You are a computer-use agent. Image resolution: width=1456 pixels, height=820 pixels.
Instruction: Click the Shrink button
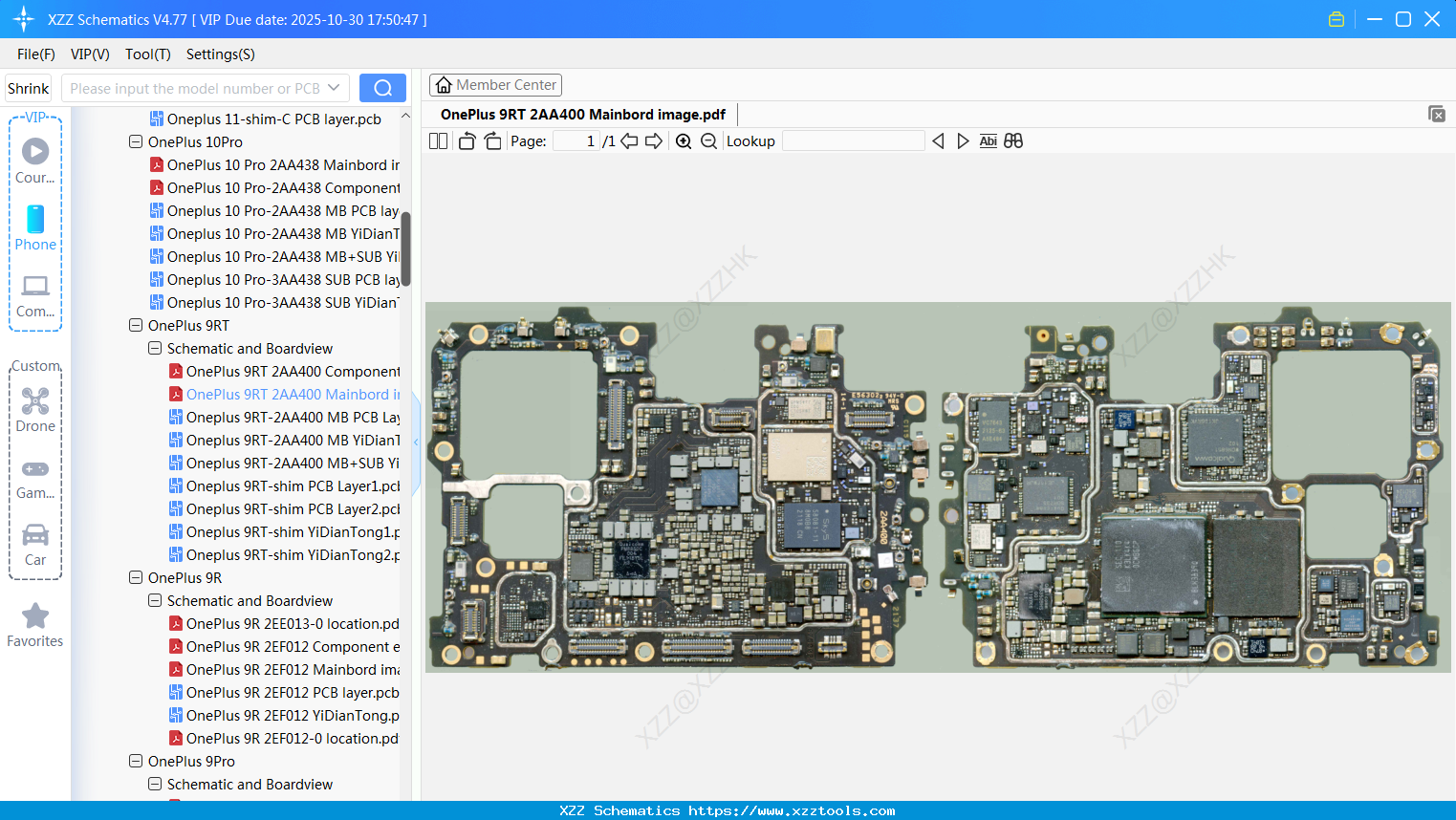[x=28, y=87]
